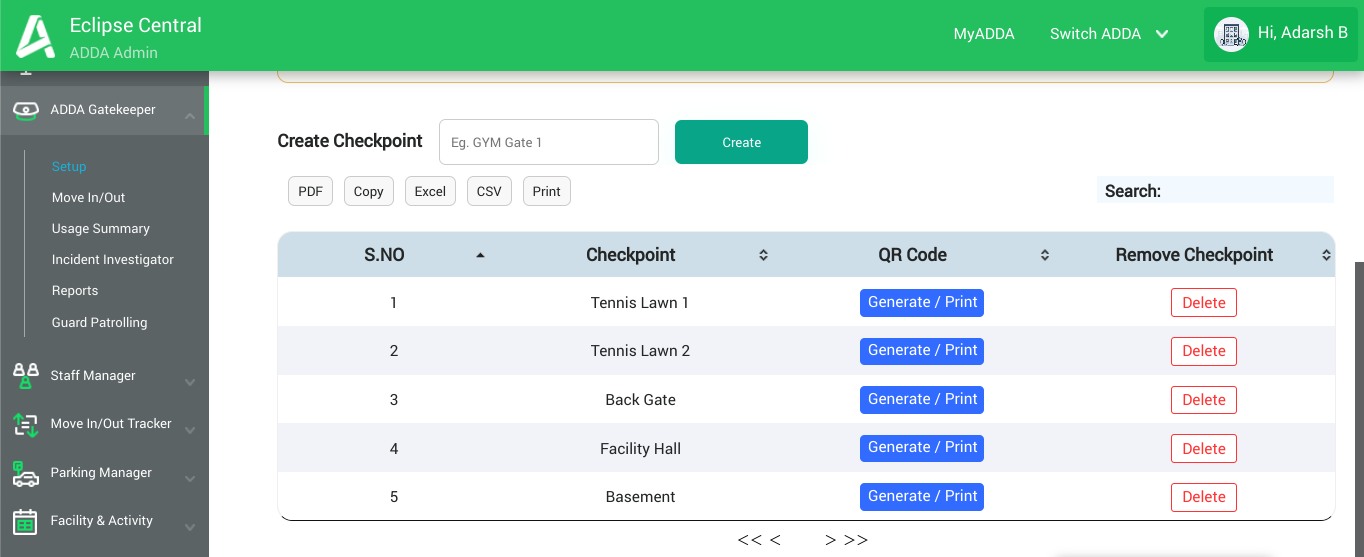Click the ADDA logo icon
Viewport: 1364px width, 557px height.
[35, 36]
